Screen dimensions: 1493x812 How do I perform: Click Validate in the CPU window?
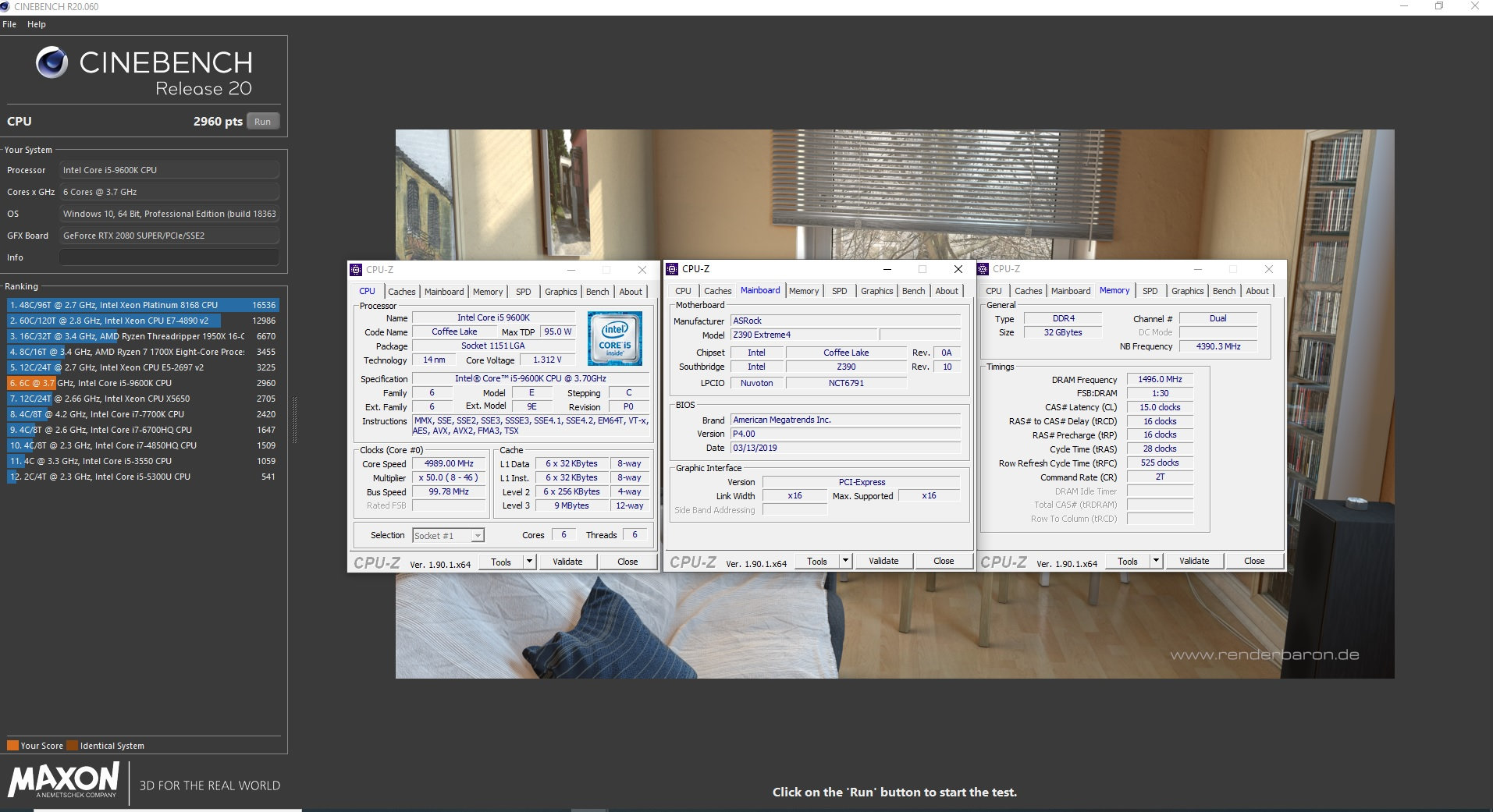(567, 562)
